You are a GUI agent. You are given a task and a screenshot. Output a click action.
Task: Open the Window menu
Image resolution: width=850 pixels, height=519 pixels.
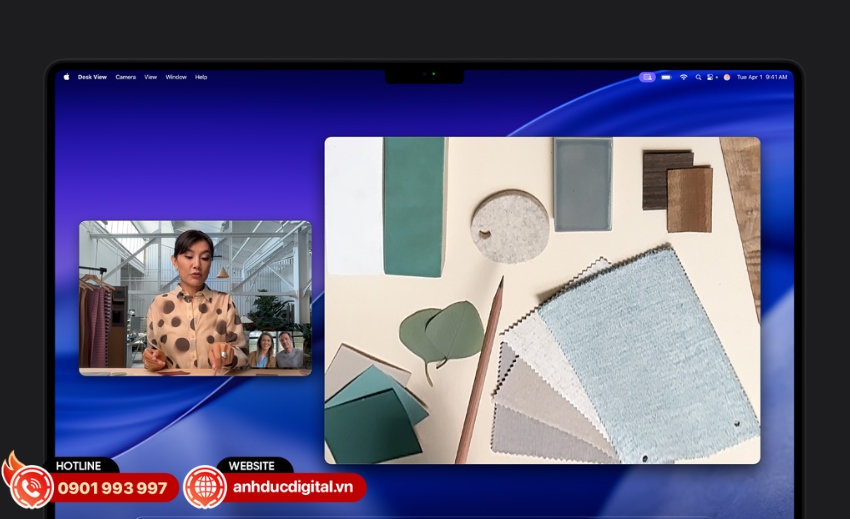click(x=176, y=77)
